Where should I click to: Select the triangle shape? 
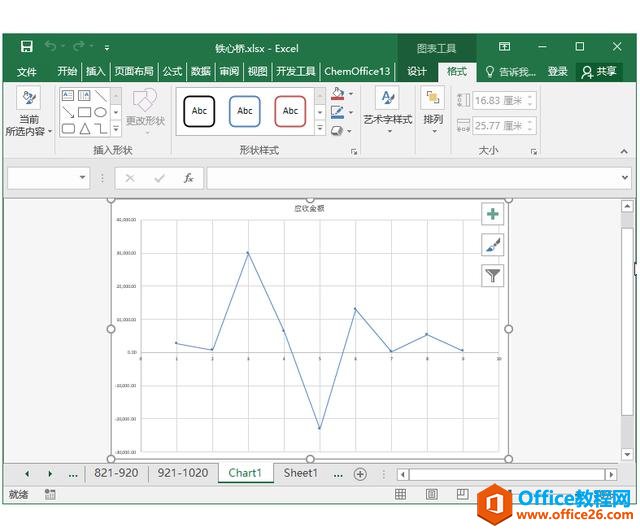click(x=85, y=129)
